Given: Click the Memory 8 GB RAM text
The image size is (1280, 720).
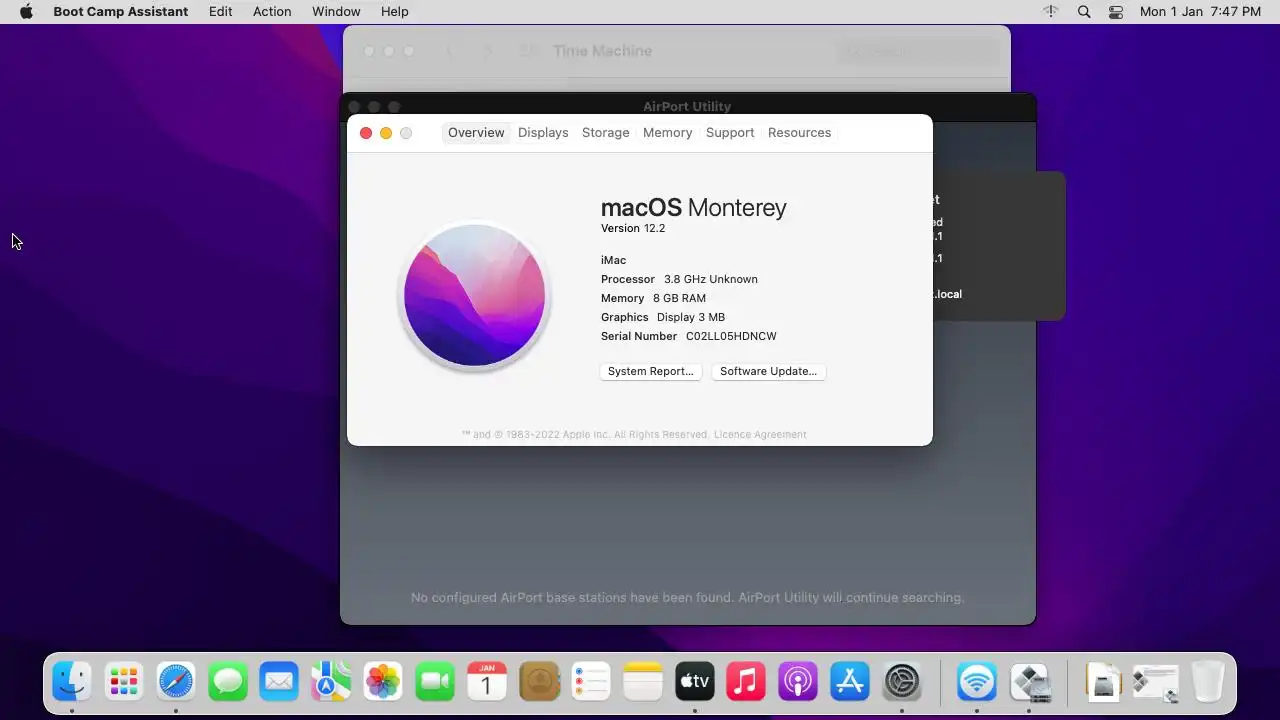Looking at the screenshot, I should point(653,298).
